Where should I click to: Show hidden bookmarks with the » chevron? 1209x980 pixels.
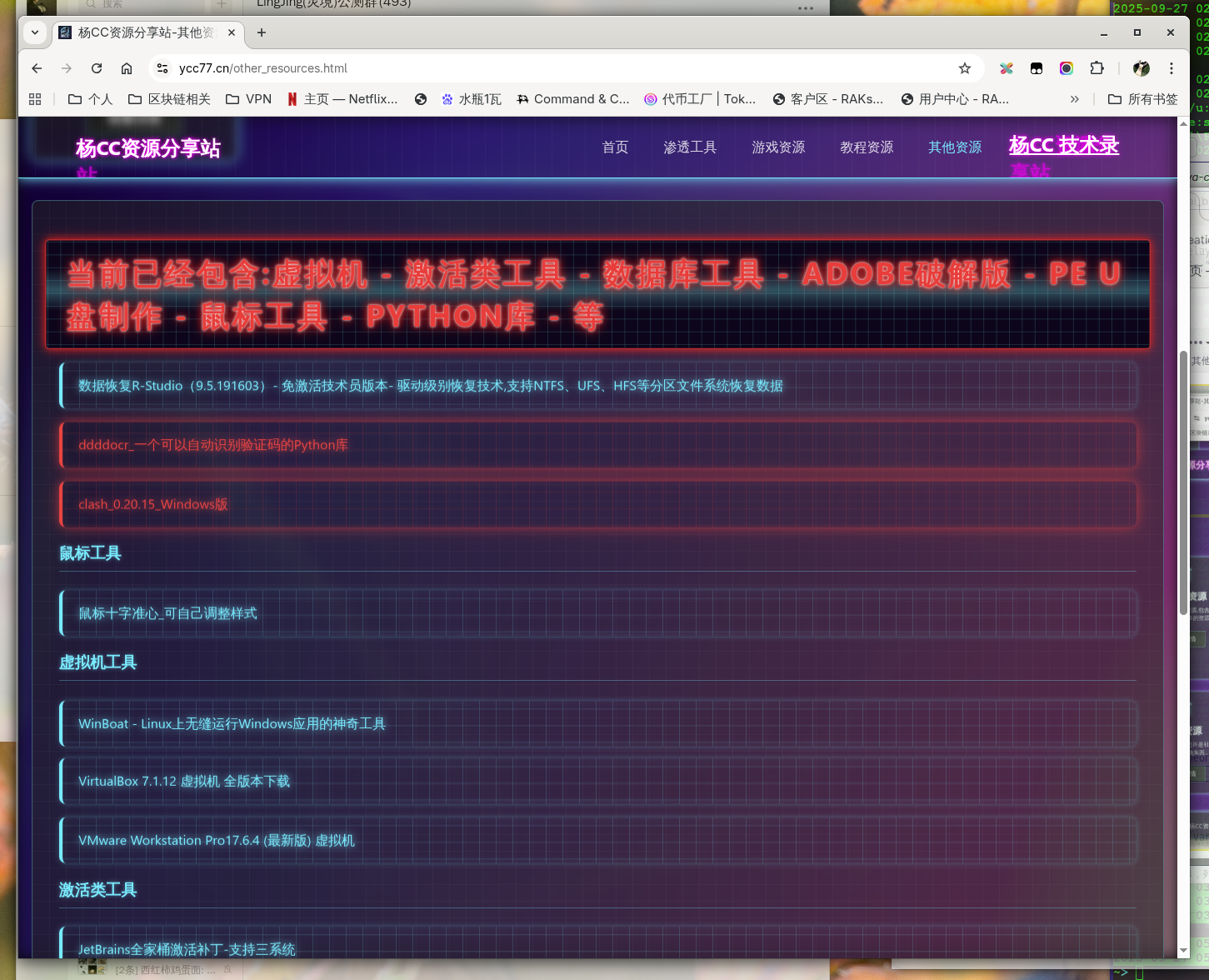pyautogui.click(x=1075, y=99)
